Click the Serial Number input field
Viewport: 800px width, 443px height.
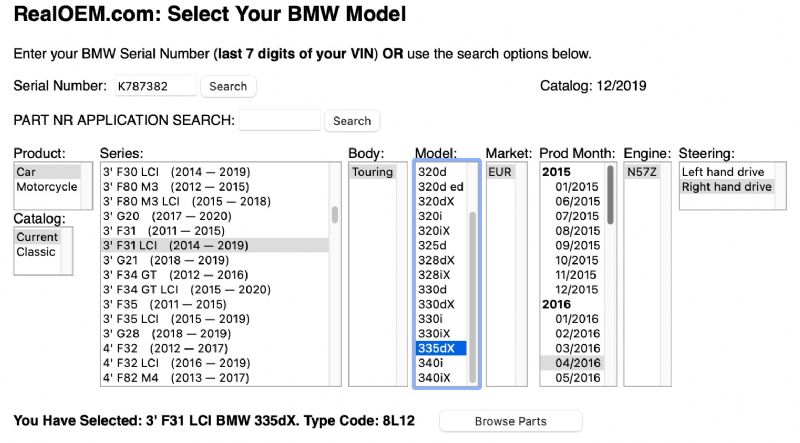click(x=155, y=87)
